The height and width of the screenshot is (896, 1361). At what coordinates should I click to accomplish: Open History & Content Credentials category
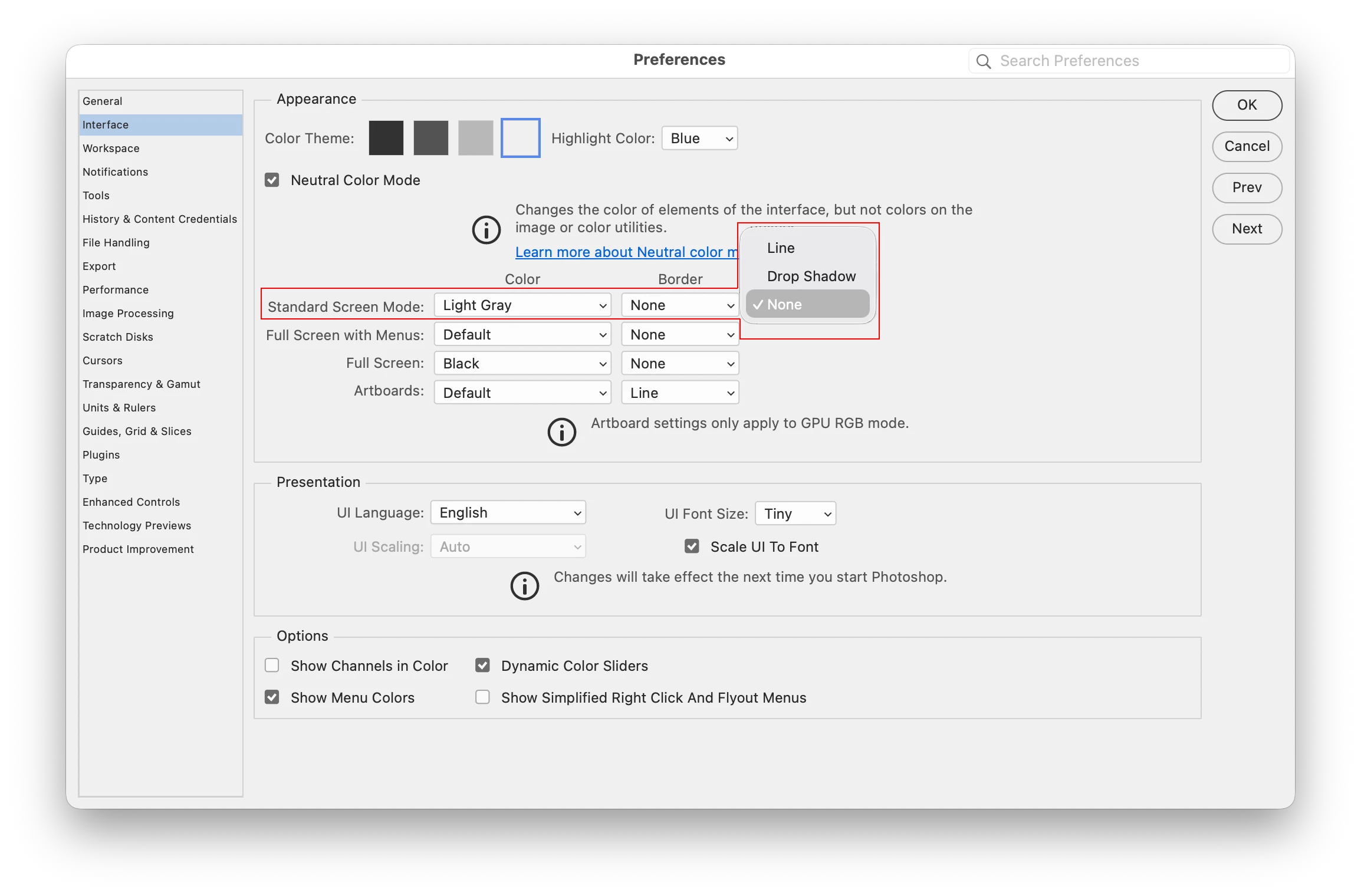[x=160, y=219]
